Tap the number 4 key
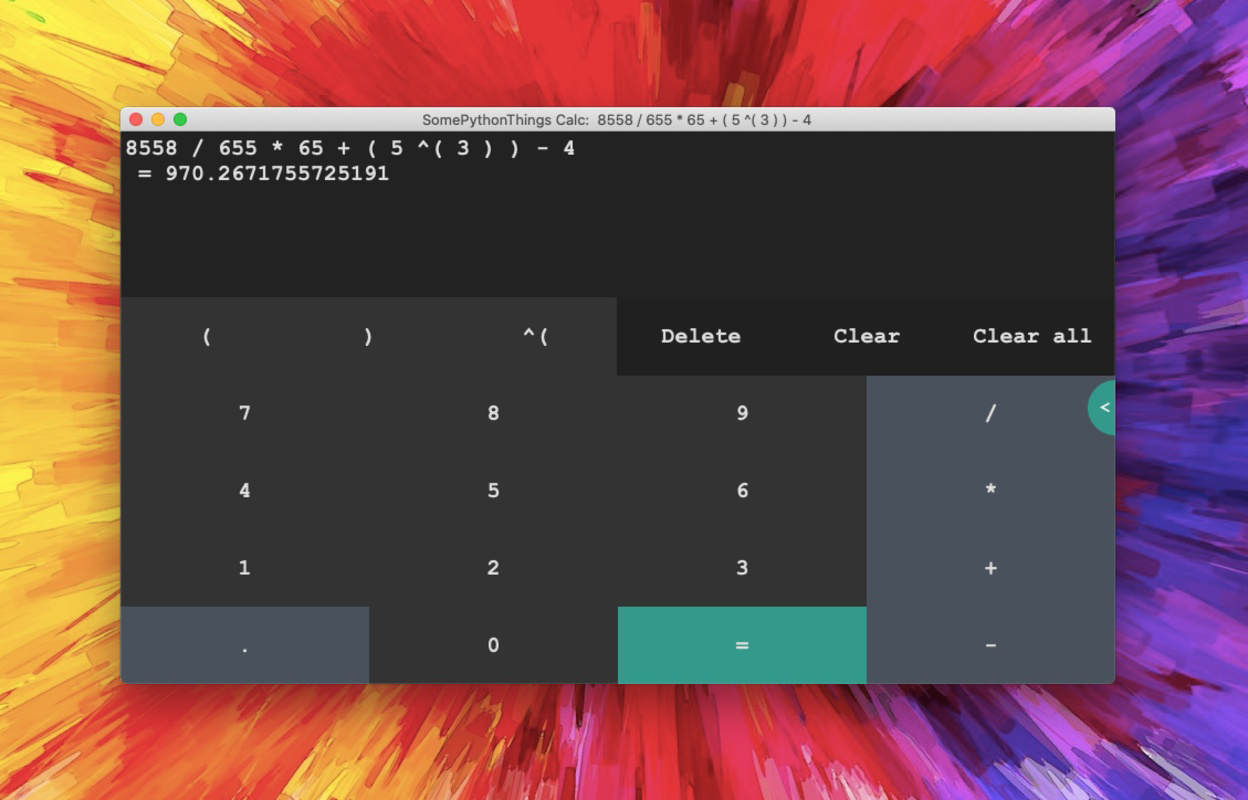This screenshot has height=800, width=1248. 245,491
